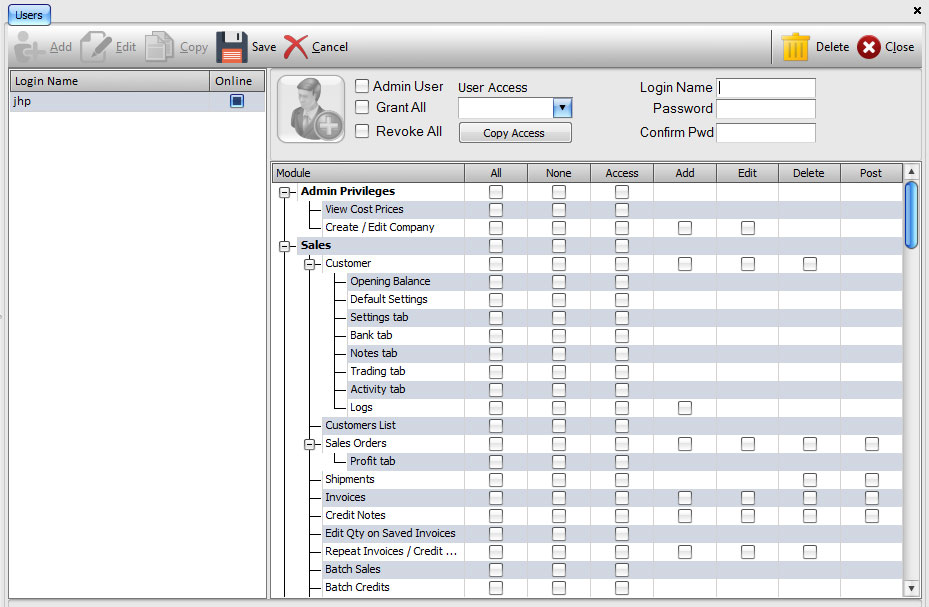Check Access for Batch Sales row

click(622, 570)
